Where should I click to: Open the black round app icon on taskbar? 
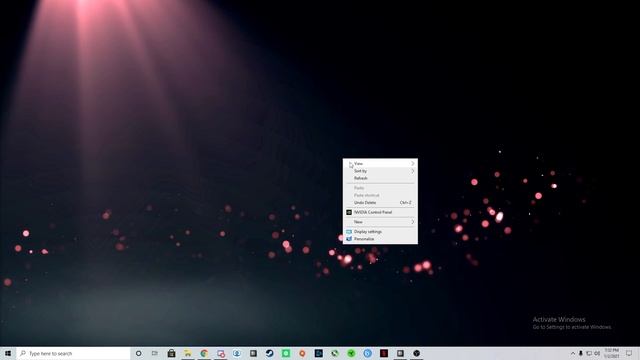[416, 353]
